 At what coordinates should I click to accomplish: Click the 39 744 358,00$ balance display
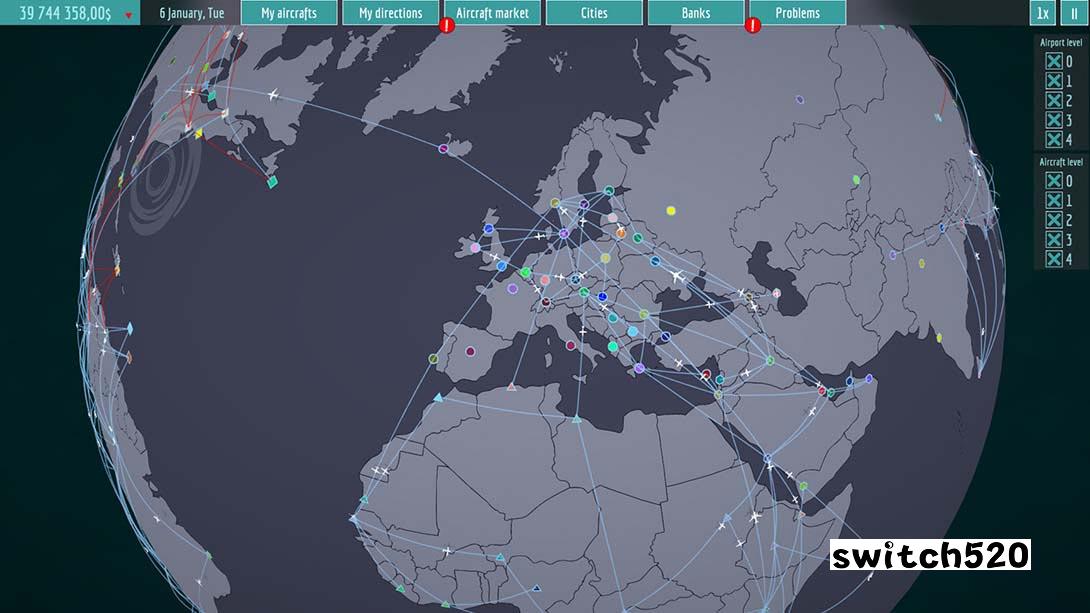click(65, 13)
